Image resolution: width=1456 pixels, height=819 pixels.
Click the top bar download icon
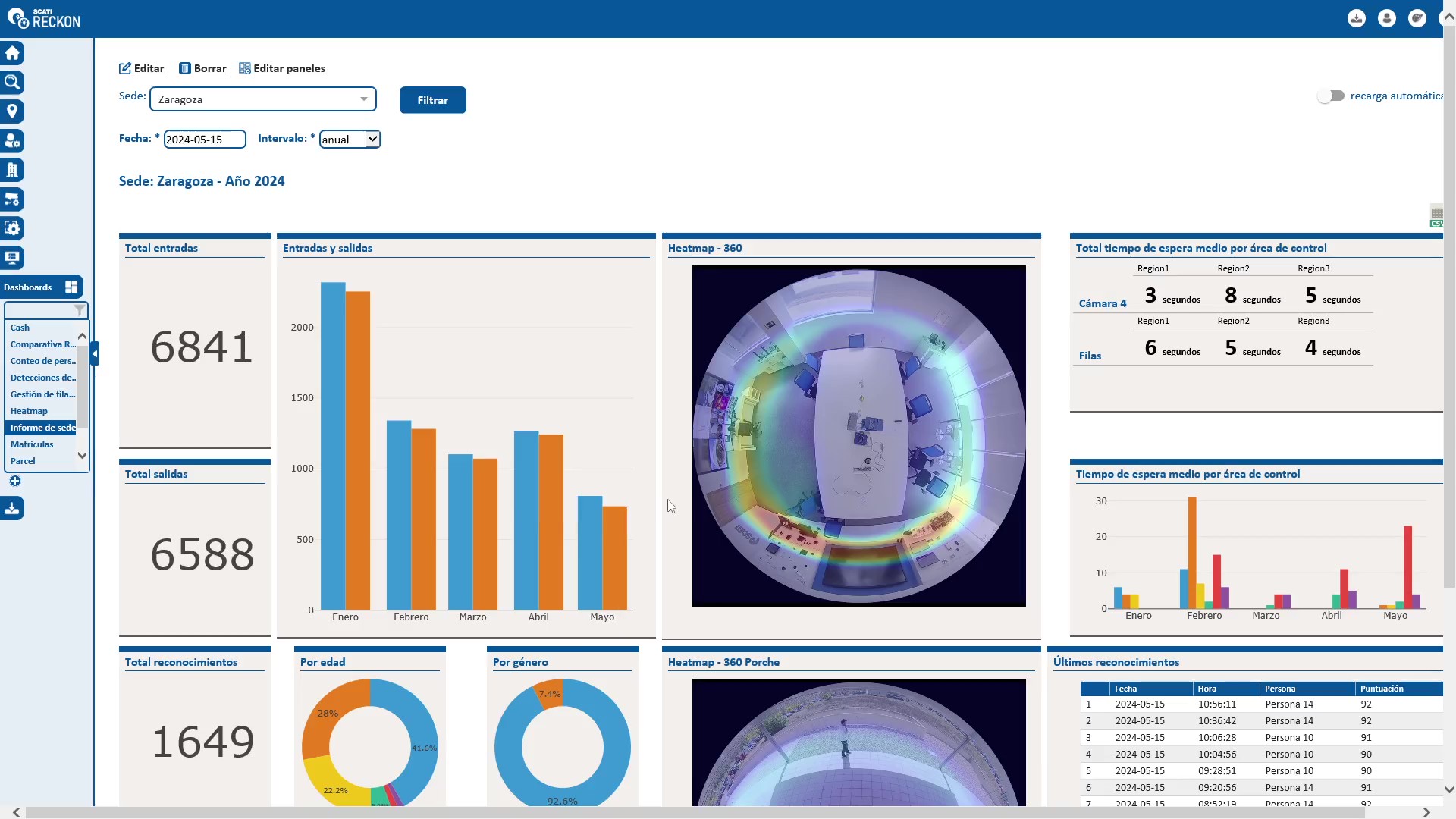click(x=1357, y=18)
